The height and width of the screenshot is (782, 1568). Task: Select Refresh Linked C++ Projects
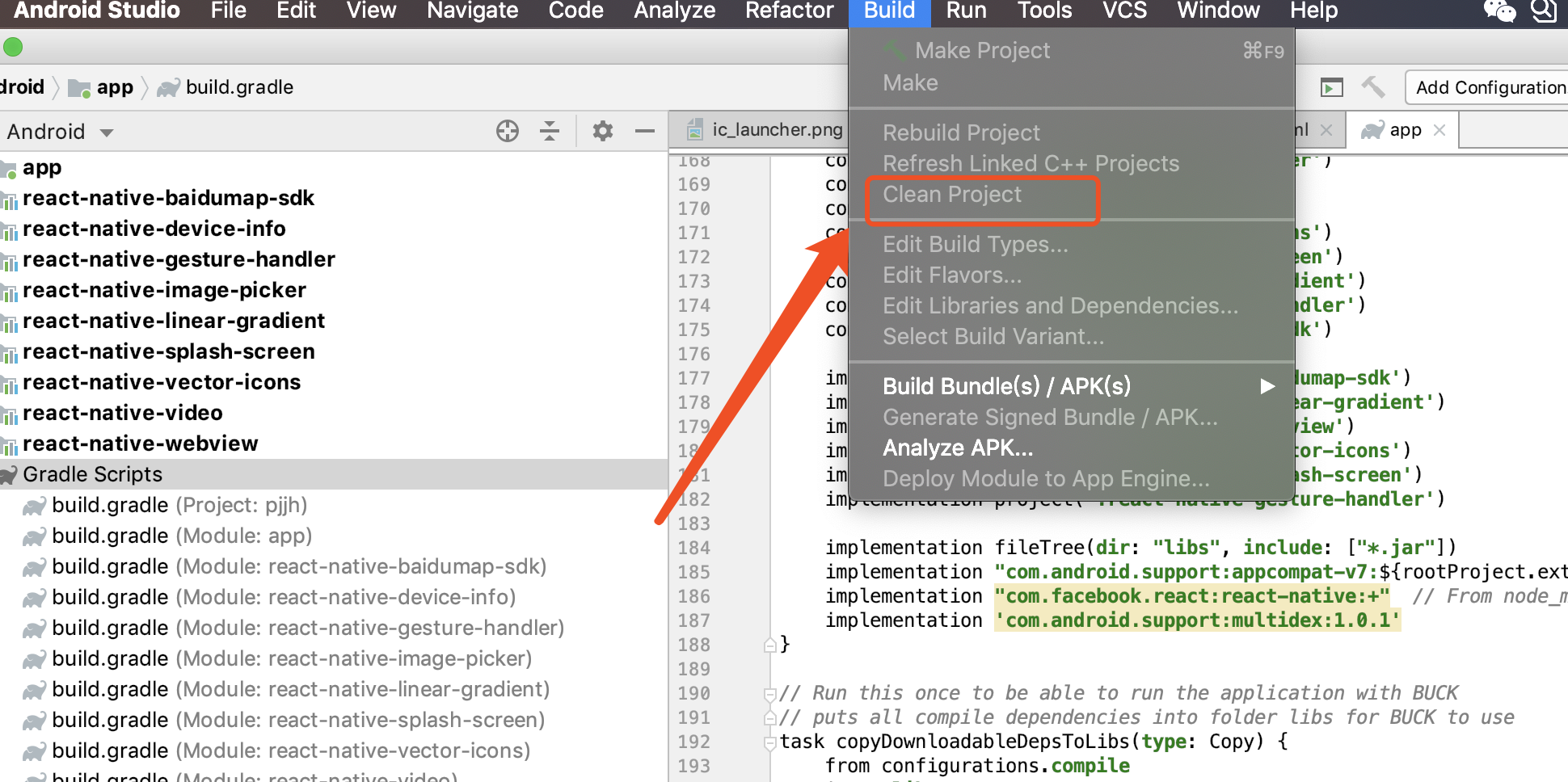tap(1072, 163)
